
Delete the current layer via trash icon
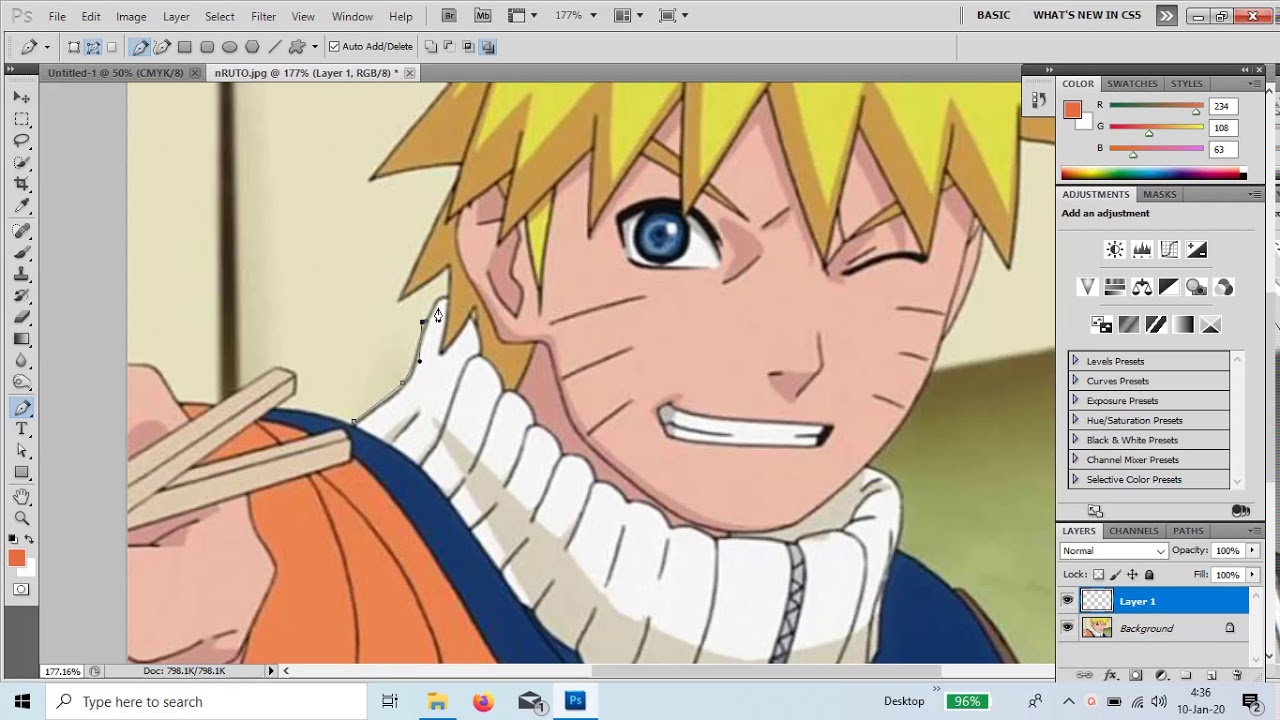1237,676
